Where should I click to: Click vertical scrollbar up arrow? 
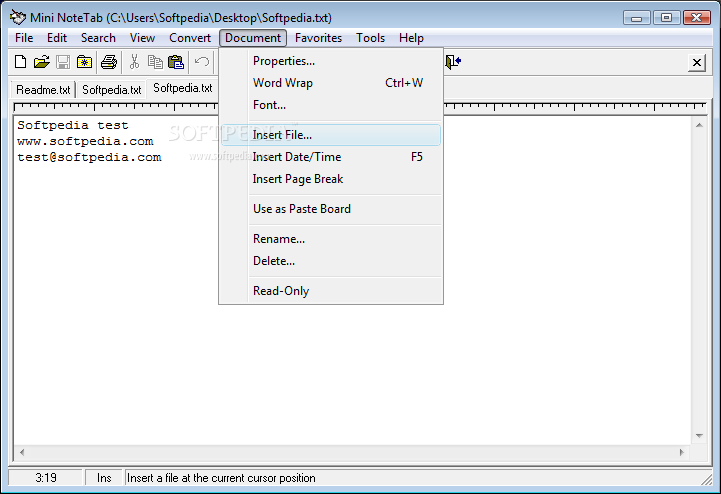pos(699,125)
